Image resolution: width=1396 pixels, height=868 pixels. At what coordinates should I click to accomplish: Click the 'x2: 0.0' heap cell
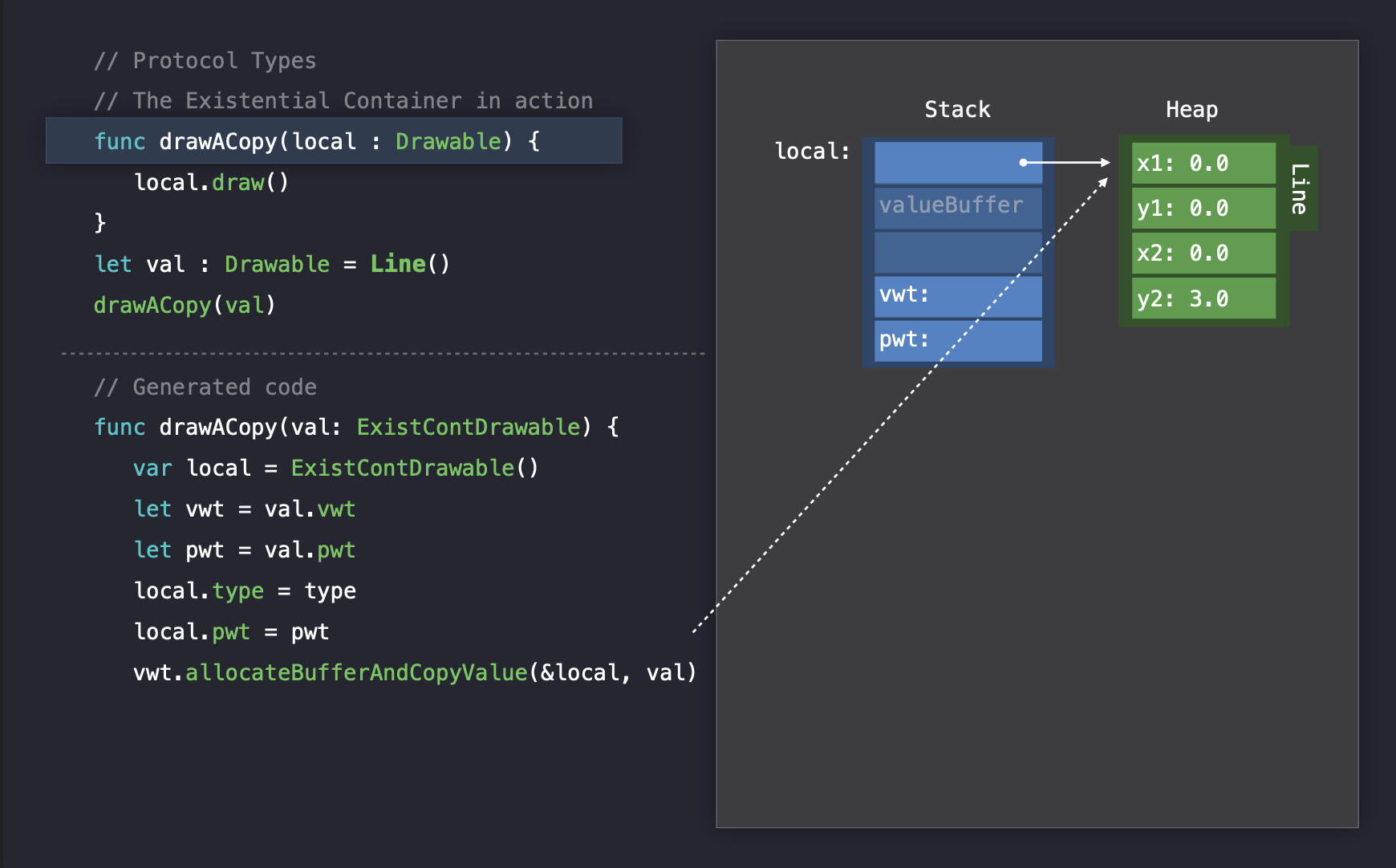pyautogui.click(x=1203, y=253)
